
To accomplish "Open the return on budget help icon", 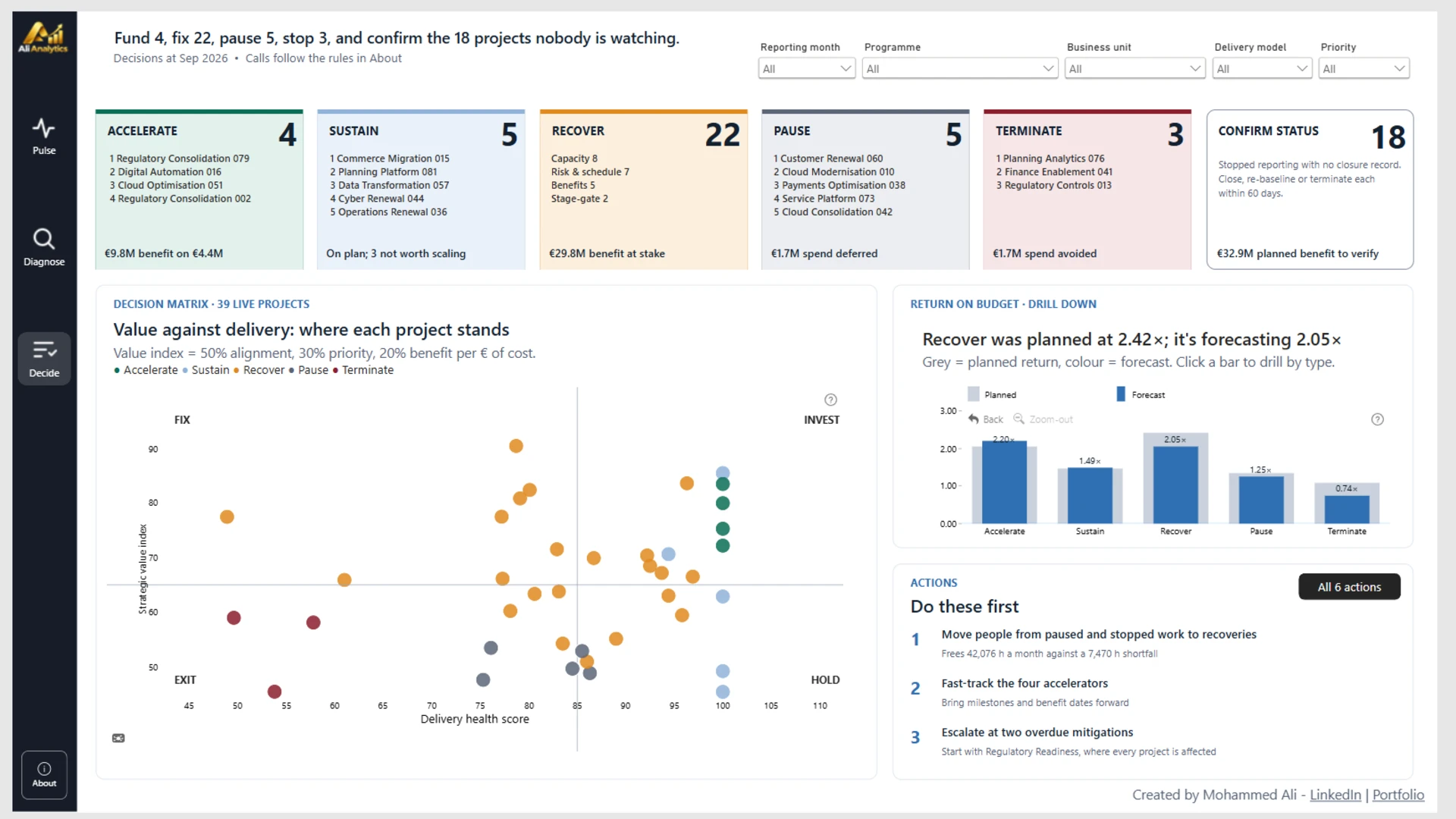I will pos(1377,419).
